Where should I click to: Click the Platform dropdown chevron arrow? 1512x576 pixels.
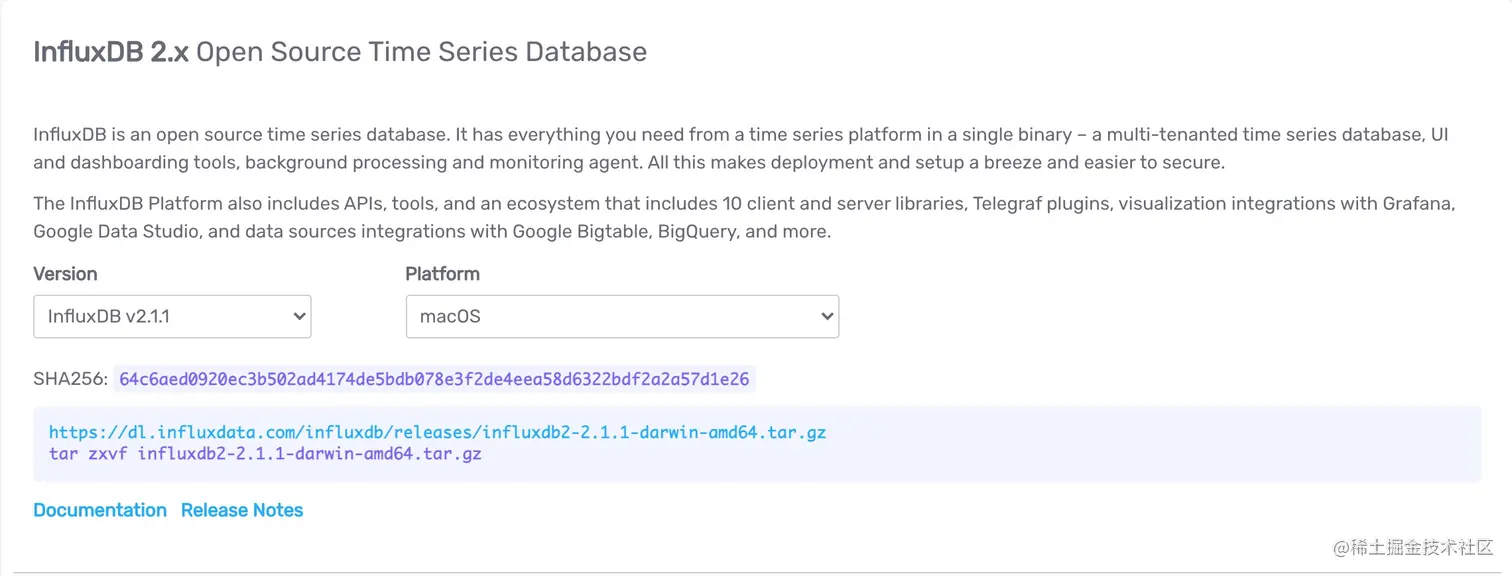pyautogui.click(x=827, y=315)
